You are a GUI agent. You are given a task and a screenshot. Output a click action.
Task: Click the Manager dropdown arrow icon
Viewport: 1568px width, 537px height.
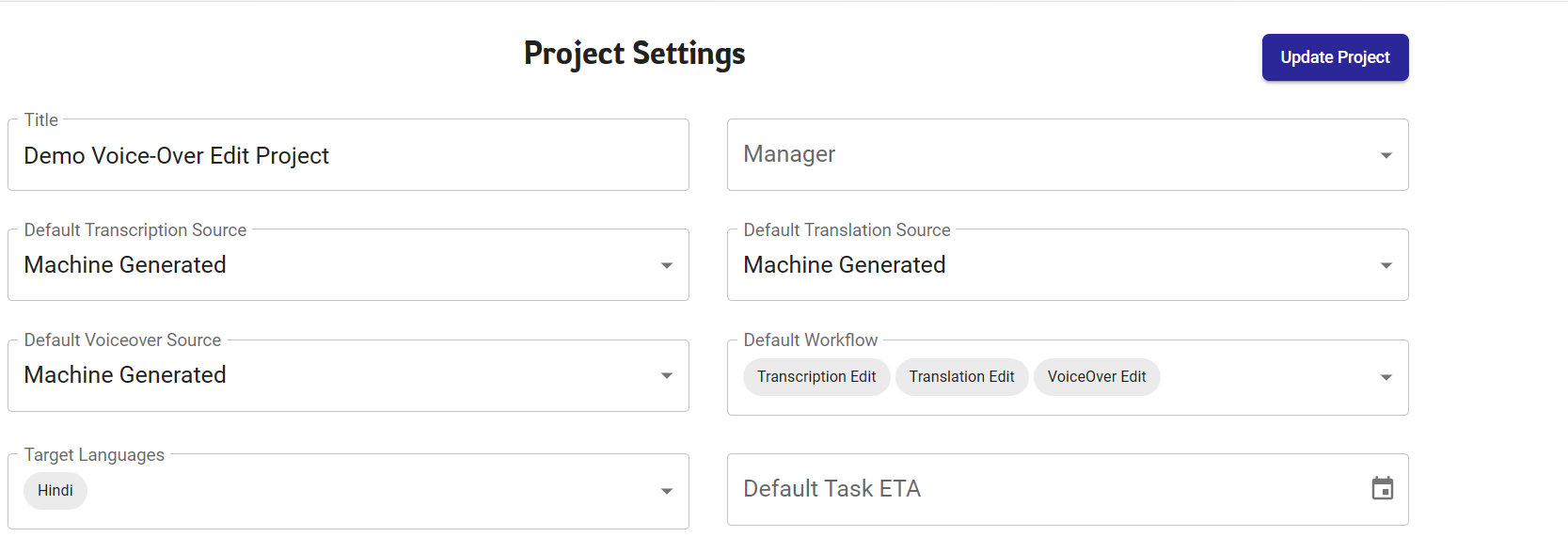(1386, 155)
